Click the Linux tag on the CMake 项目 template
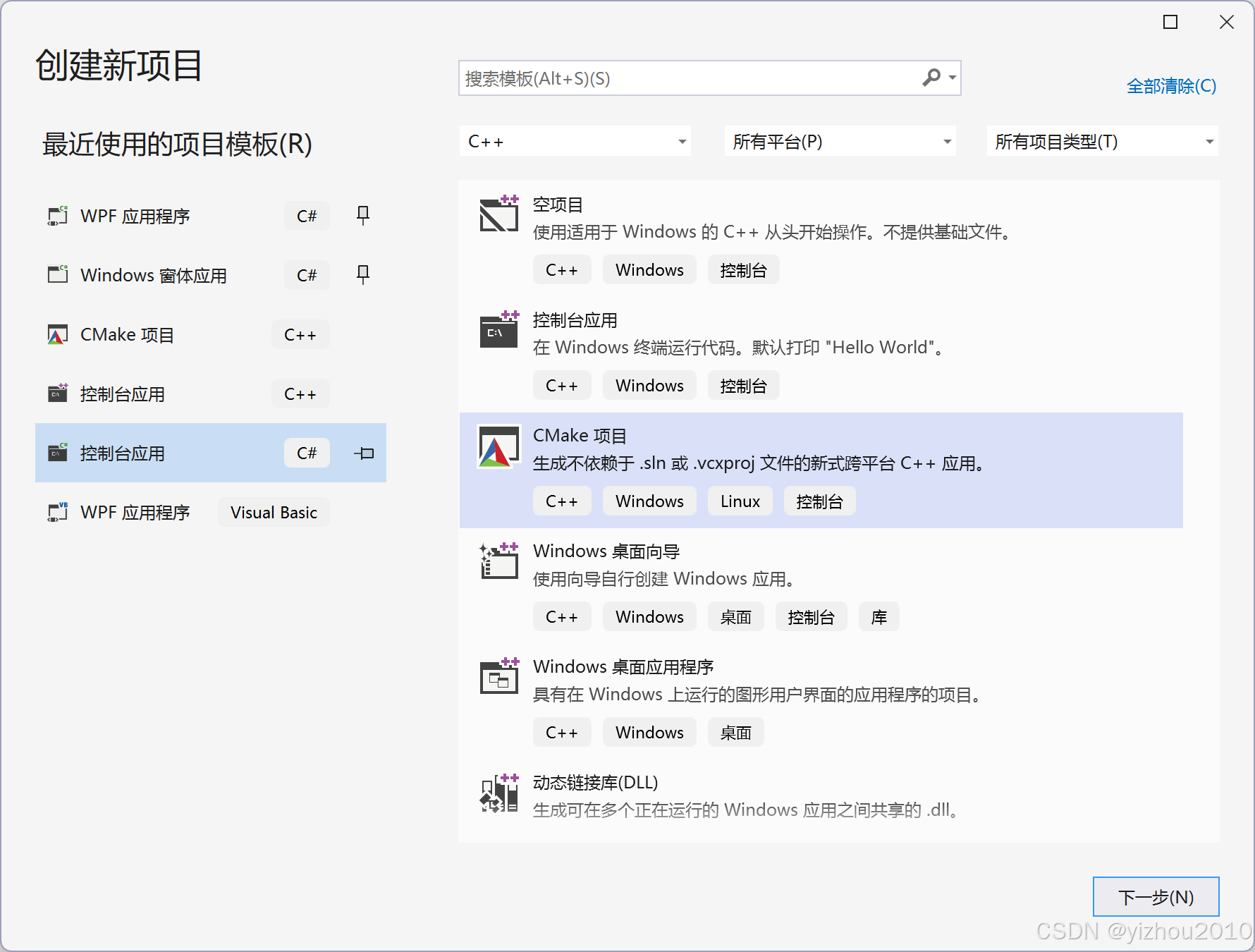The height and width of the screenshot is (952, 1255). coord(740,501)
